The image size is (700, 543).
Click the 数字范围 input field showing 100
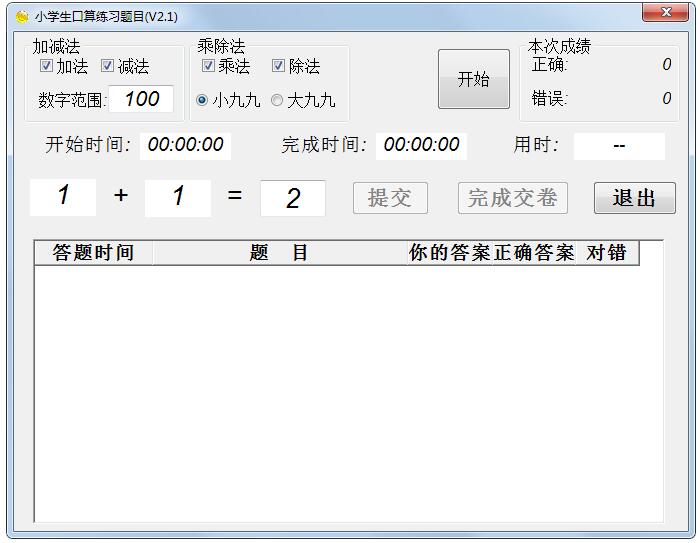[142, 99]
